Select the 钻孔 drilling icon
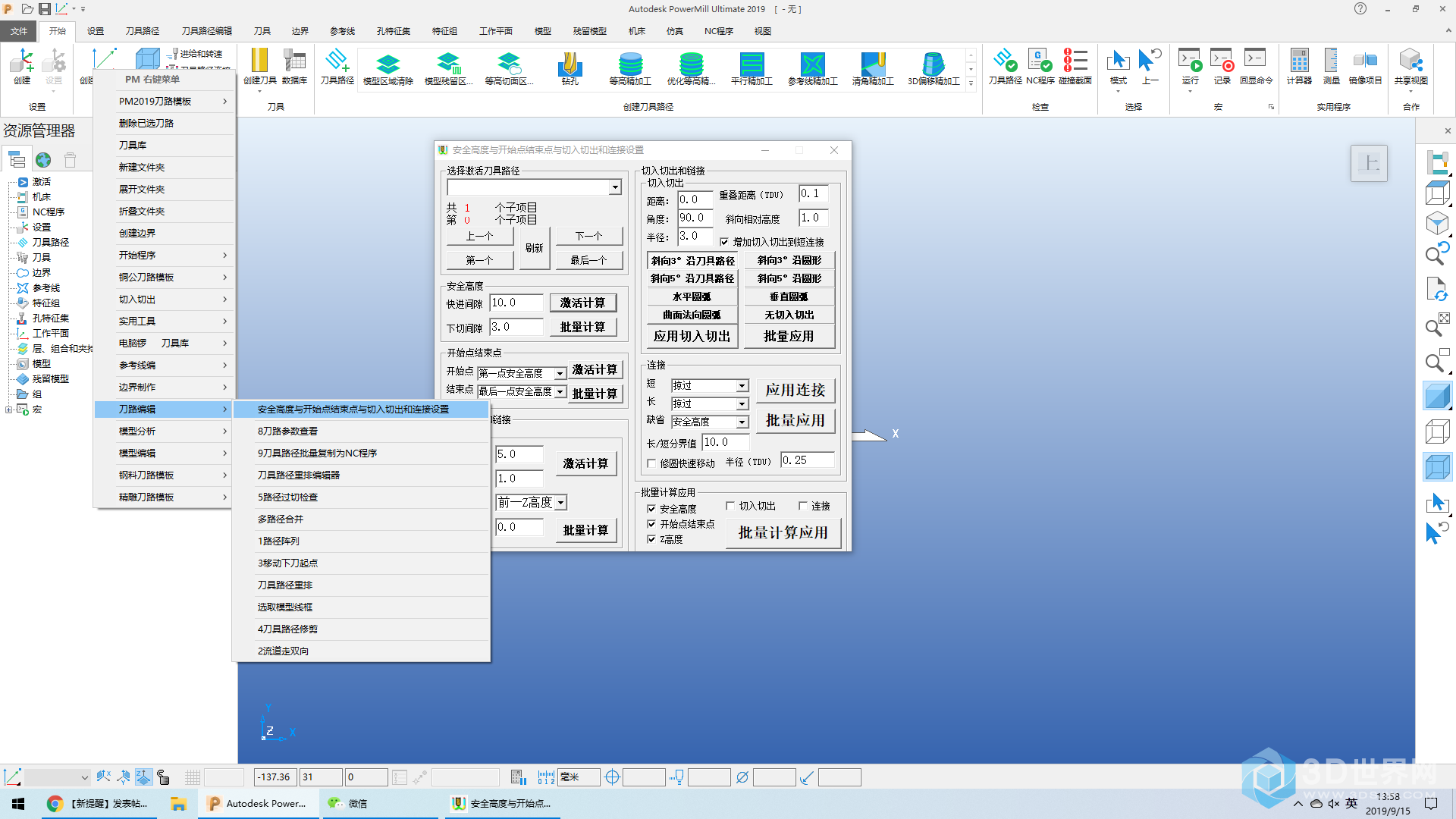Viewport: 1456px width, 819px height. click(x=570, y=68)
